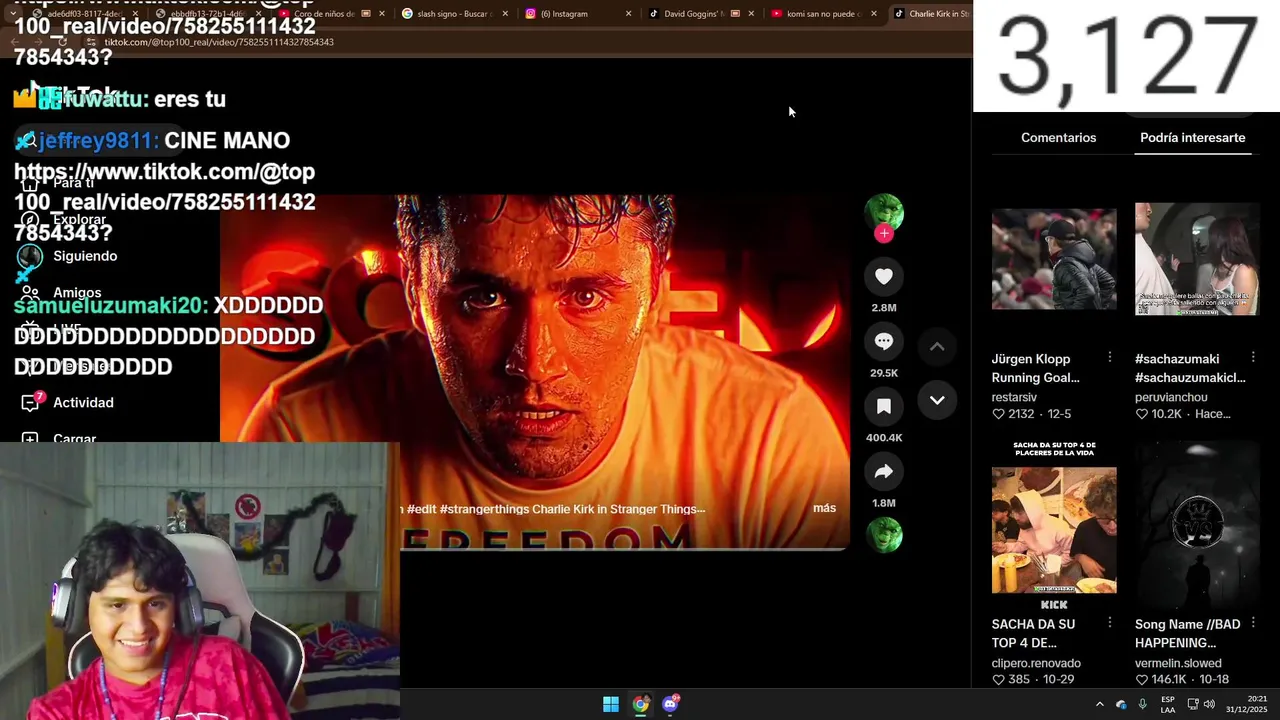The height and width of the screenshot is (720, 1280).
Task: Go to the next video with down chevron
Action: point(937,400)
